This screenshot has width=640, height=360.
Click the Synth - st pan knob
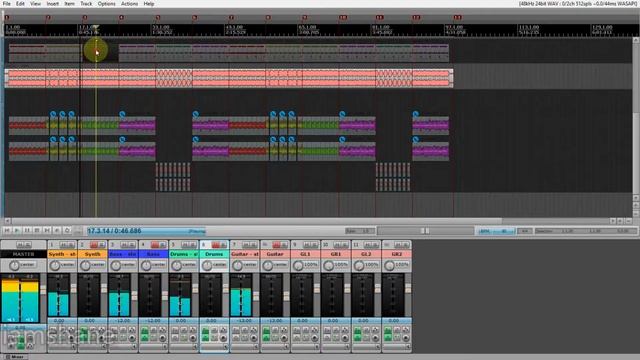(55, 266)
